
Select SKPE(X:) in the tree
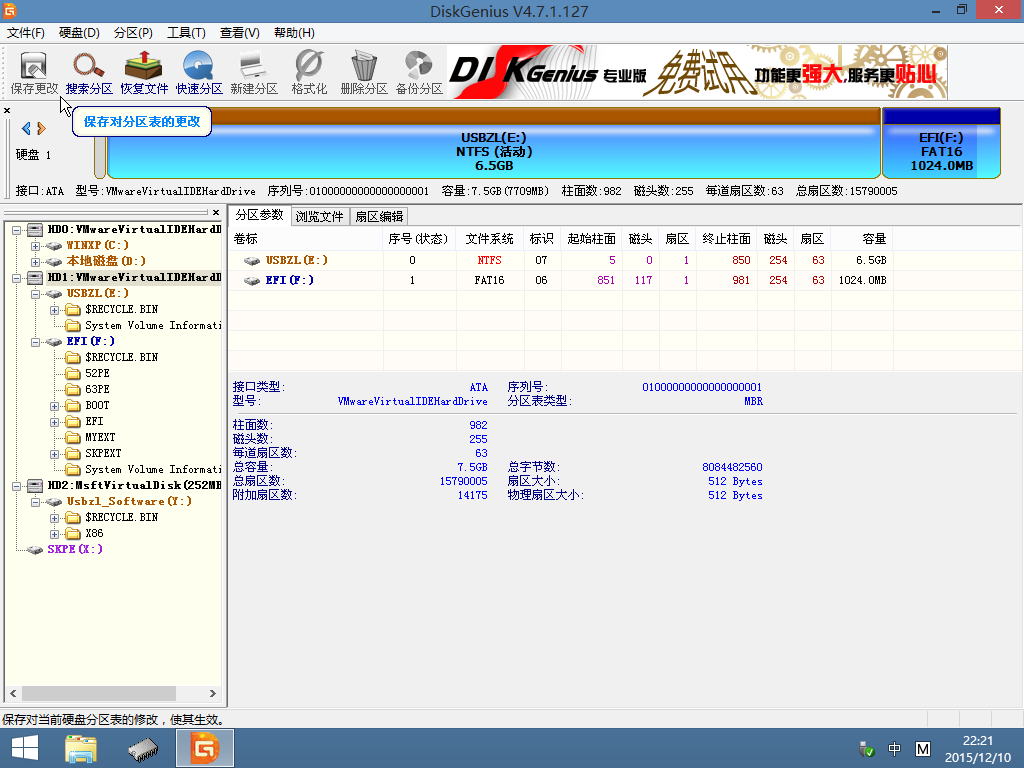click(74, 549)
